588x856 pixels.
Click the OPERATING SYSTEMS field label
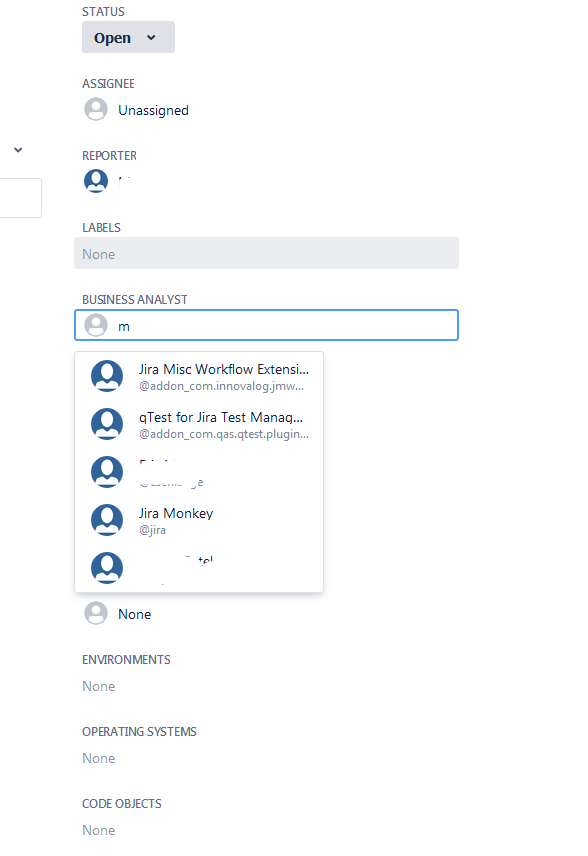point(139,732)
